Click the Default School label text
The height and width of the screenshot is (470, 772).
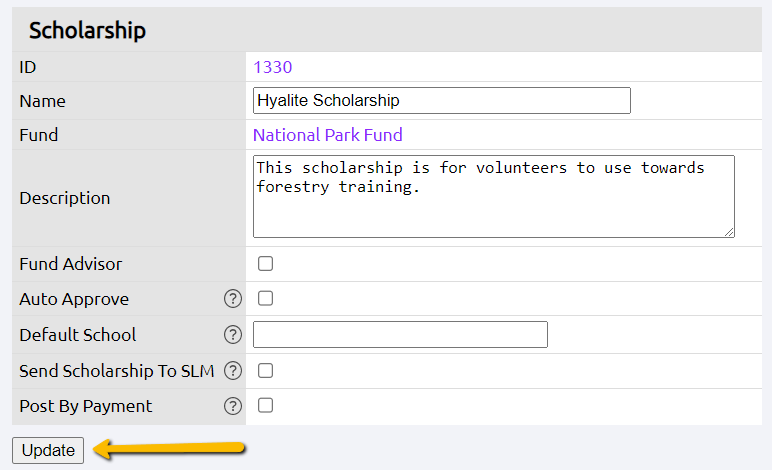tap(77, 335)
